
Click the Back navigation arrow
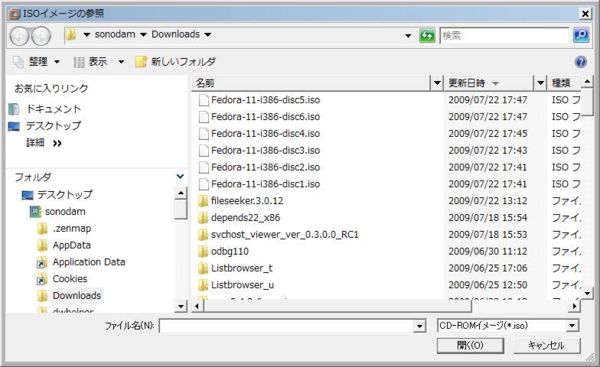20,36
